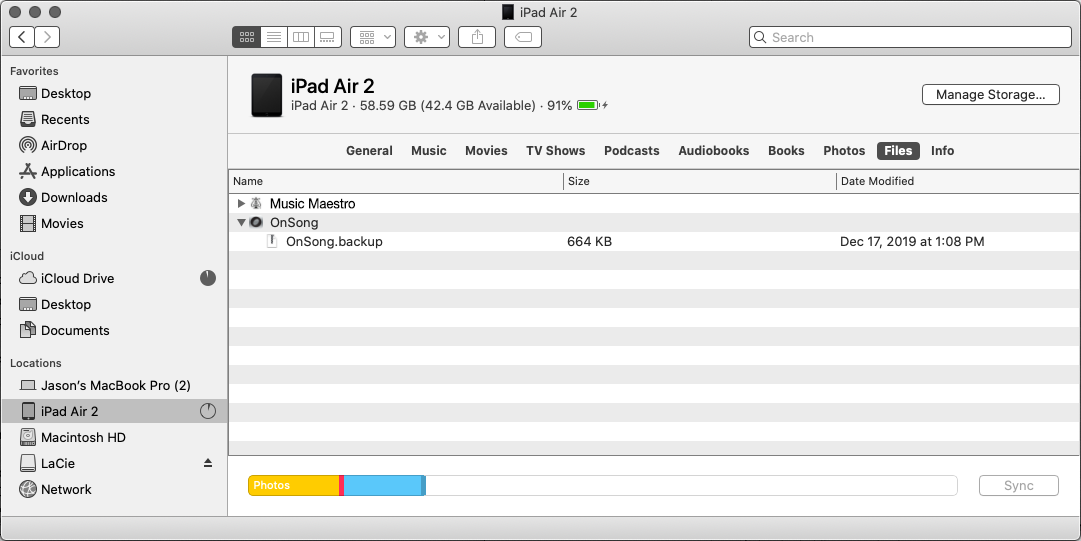The height and width of the screenshot is (541, 1081).
Task: Sort by Size column header
Action: 699,181
